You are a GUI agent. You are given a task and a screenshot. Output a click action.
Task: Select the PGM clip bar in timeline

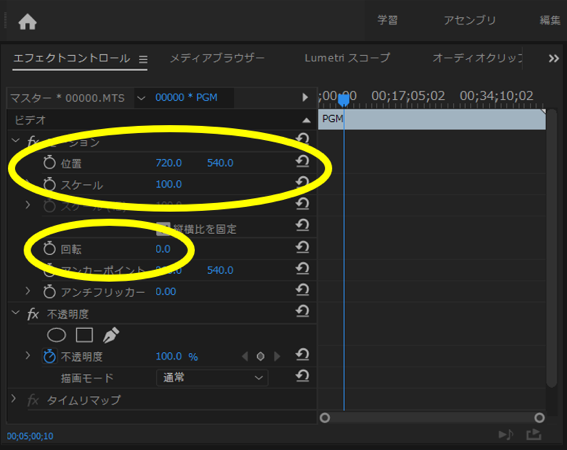pos(432,119)
